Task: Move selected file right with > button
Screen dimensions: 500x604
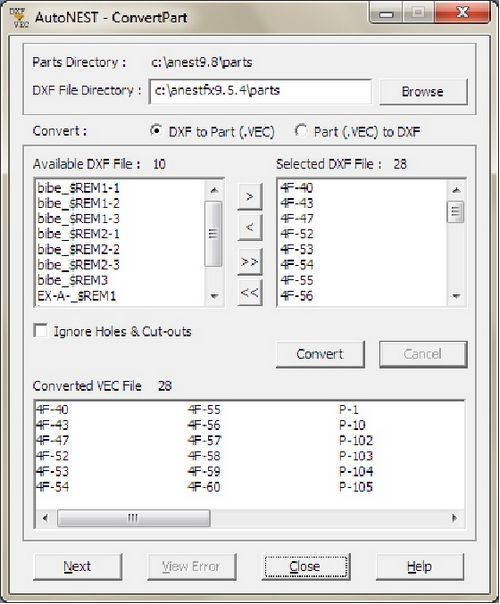Action: coord(250,196)
